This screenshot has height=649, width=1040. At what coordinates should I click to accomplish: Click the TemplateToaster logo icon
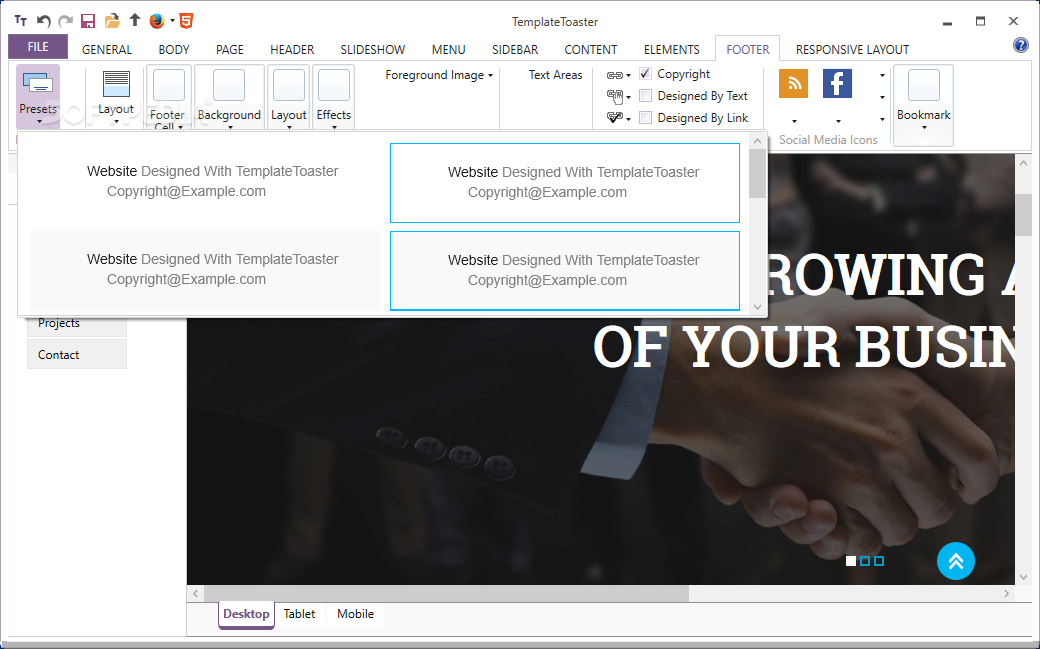pos(21,21)
